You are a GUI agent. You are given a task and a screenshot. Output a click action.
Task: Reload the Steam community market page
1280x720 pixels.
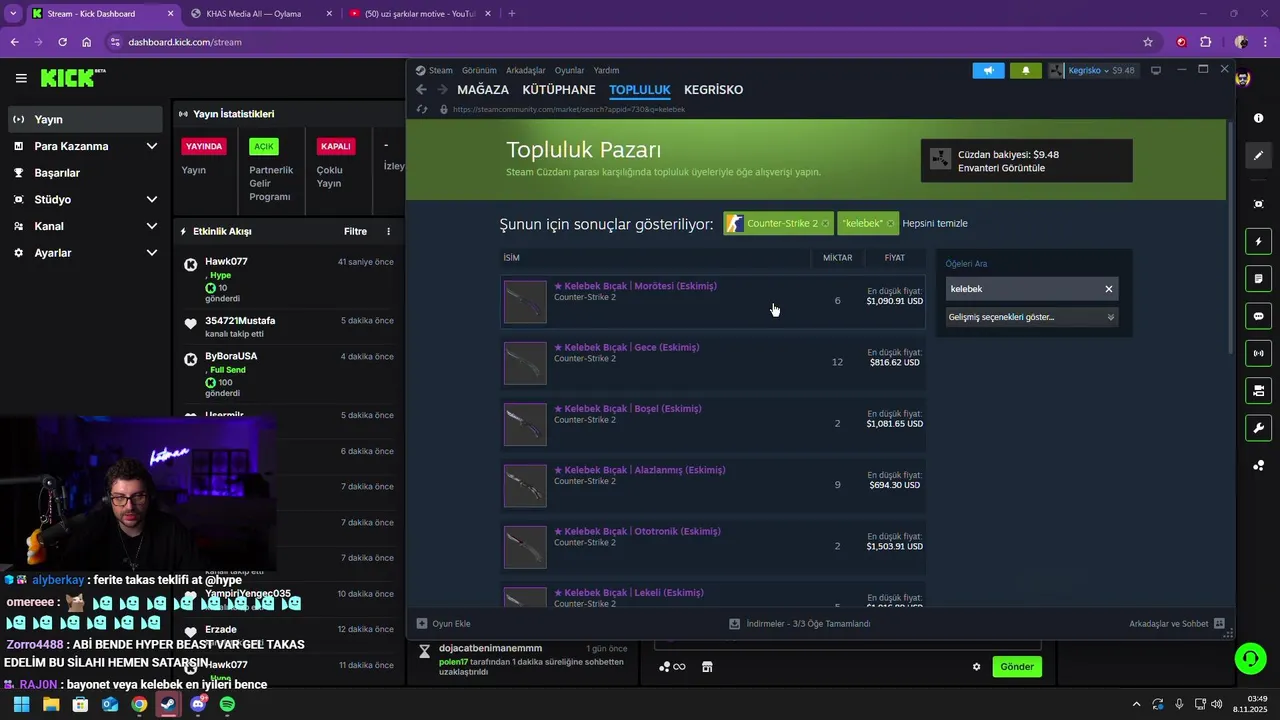point(421,109)
